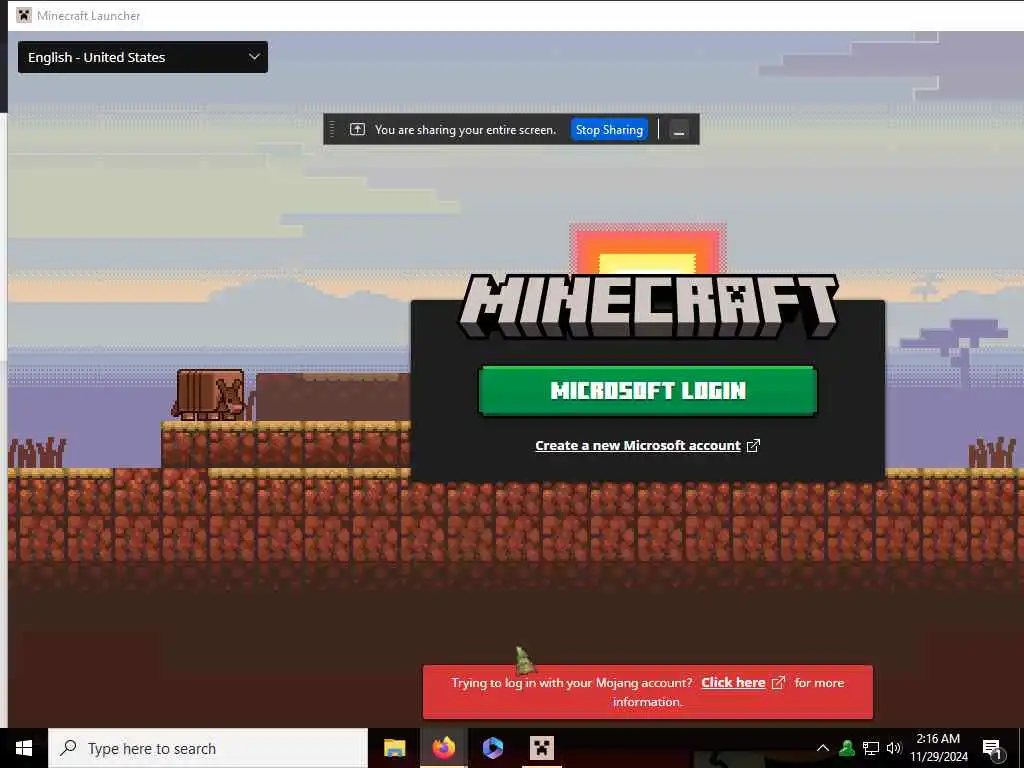Open the clock showing 2:16 AM
Viewport: 1024px width, 768px height.
point(938,748)
